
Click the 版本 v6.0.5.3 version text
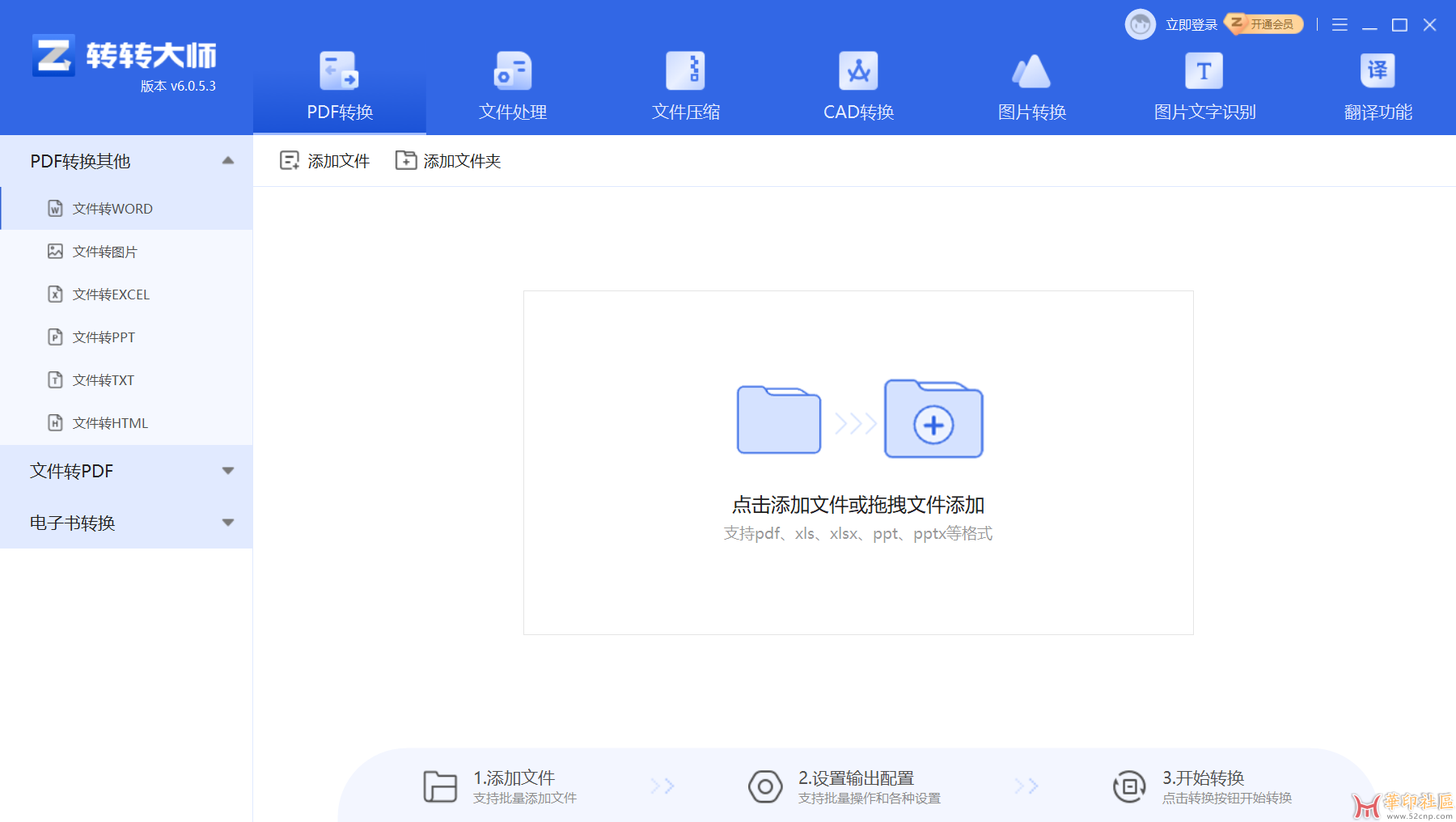click(178, 86)
